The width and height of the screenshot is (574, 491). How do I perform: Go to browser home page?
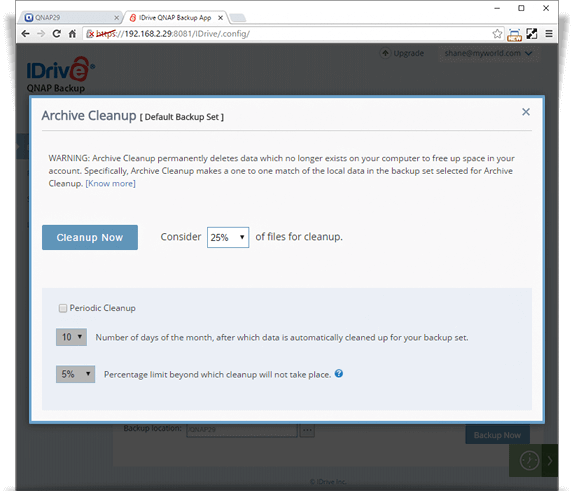[72, 34]
